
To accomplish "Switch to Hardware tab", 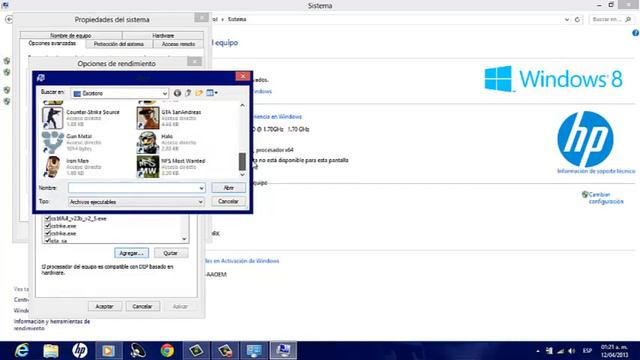I will [163, 36].
